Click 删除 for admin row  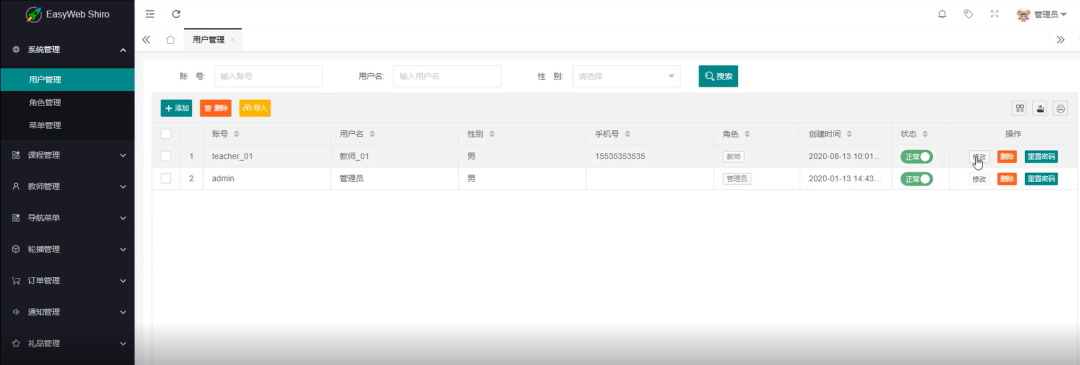[1007, 179]
